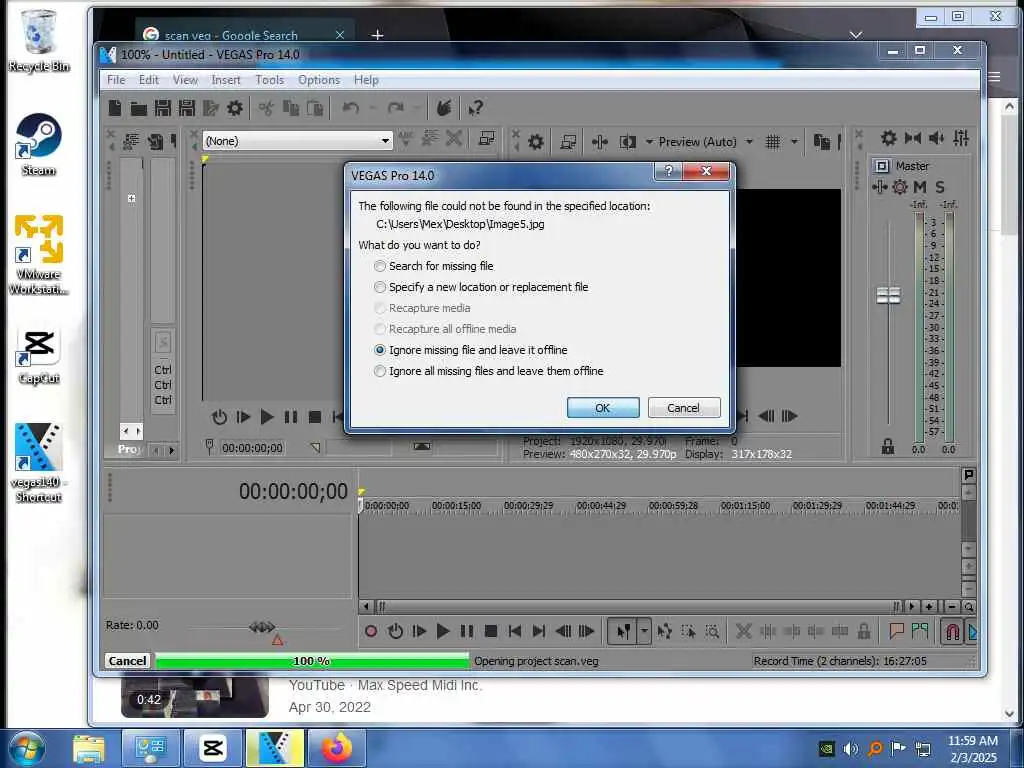
Task: Click the interactive tutorials hand icon
Action: [x=444, y=108]
